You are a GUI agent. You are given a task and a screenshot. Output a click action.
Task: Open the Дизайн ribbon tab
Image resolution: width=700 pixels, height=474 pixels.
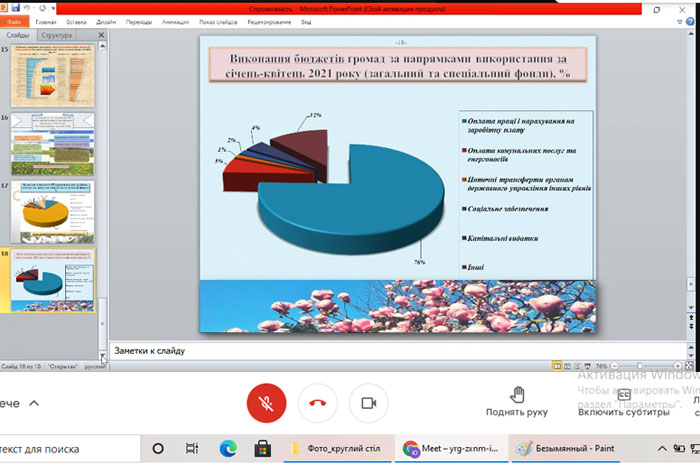pyautogui.click(x=106, y=22)
